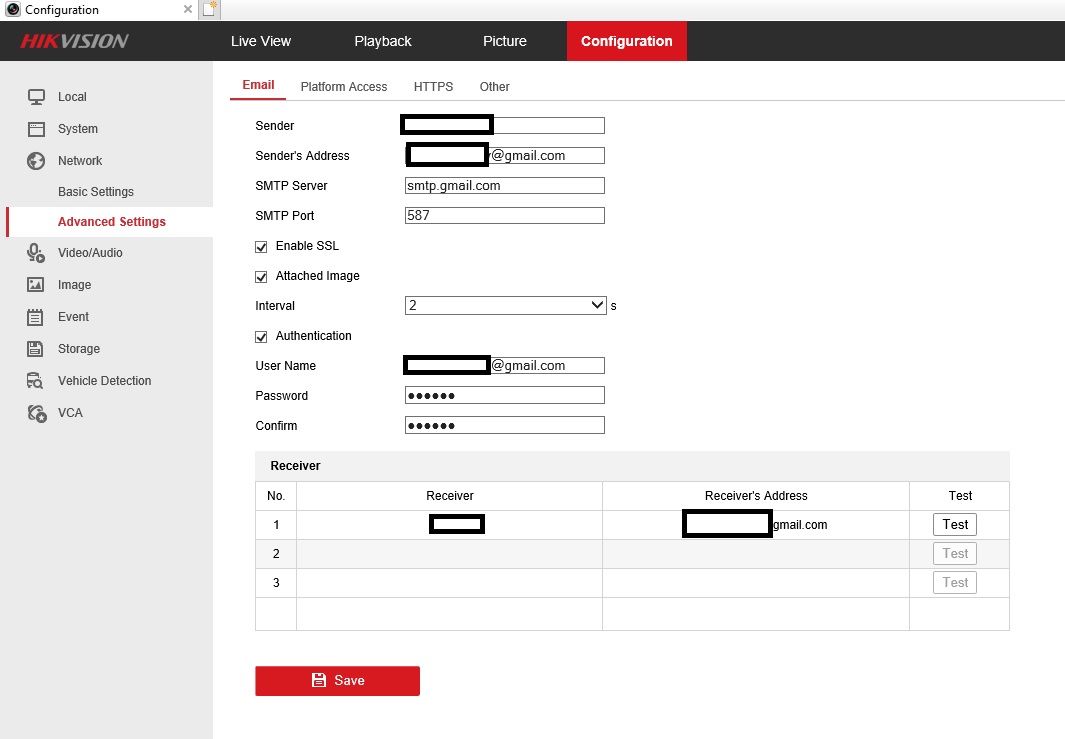The image size is (1065, 739).
Task: Open Storage using its disk icon
Action: 37,349
